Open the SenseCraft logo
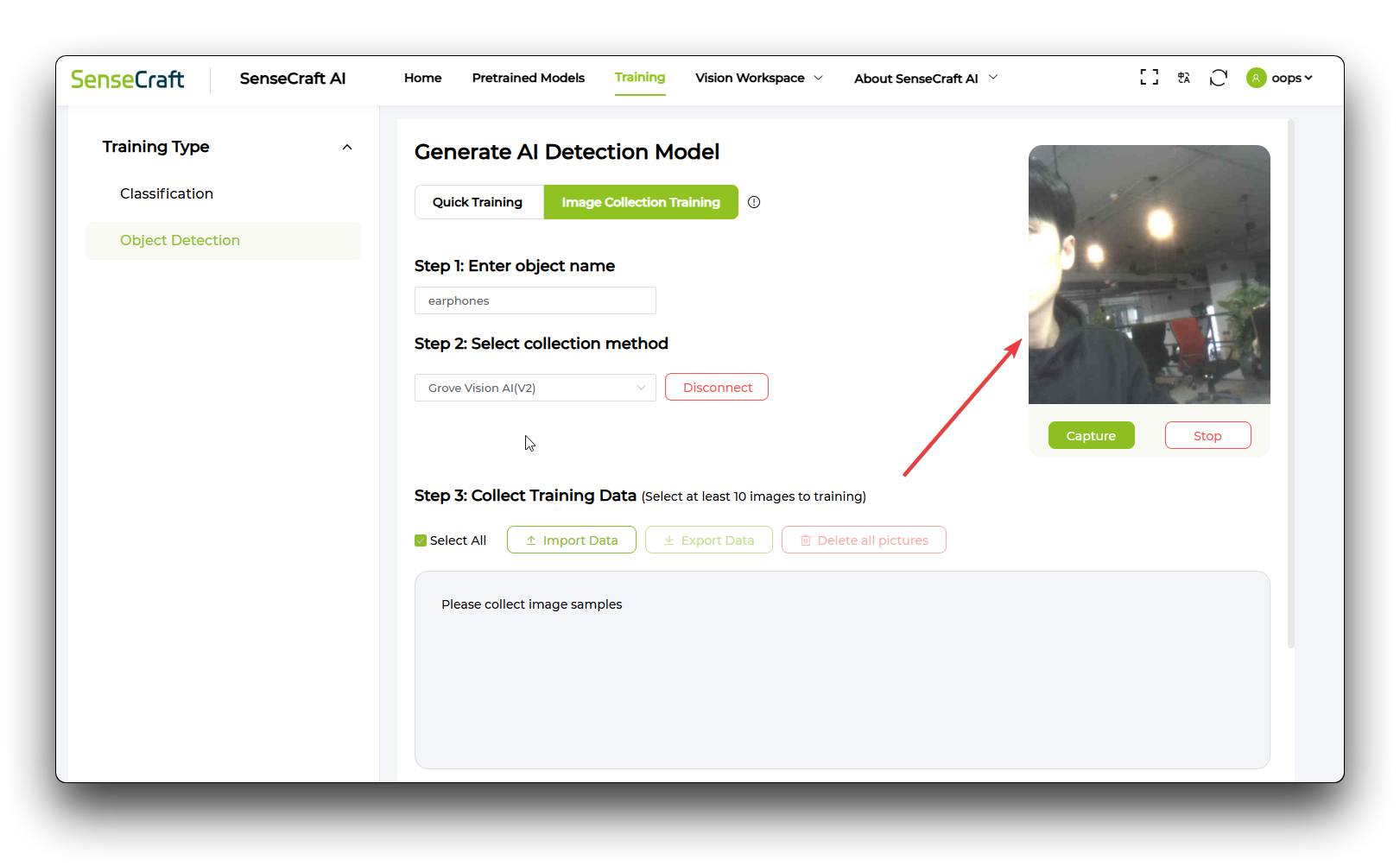 pyautogui.click(x=127, y=79)
